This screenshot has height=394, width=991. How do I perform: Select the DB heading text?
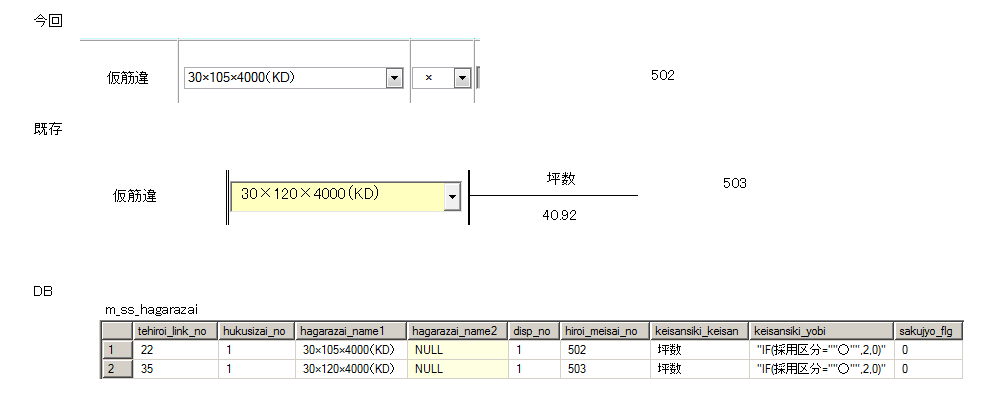(43, 292)
